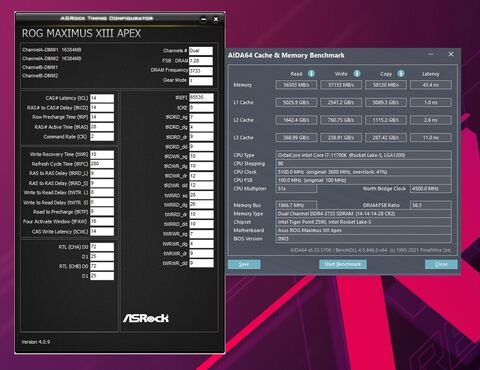Select the tRDRD_dd value field
Viewport: 480px width, 370px height.
pos(201,147)
